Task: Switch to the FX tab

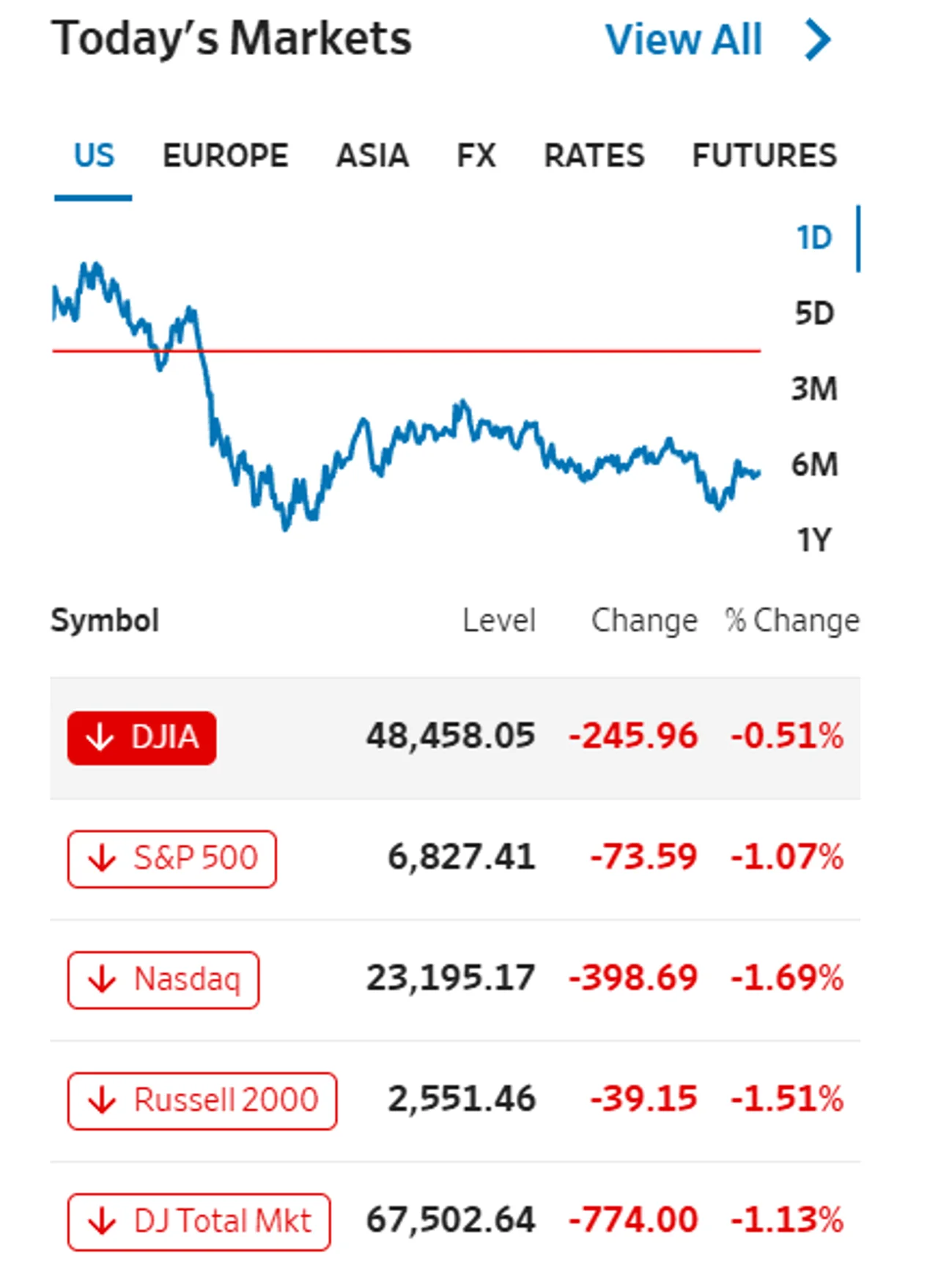Action: pos(476,155)
